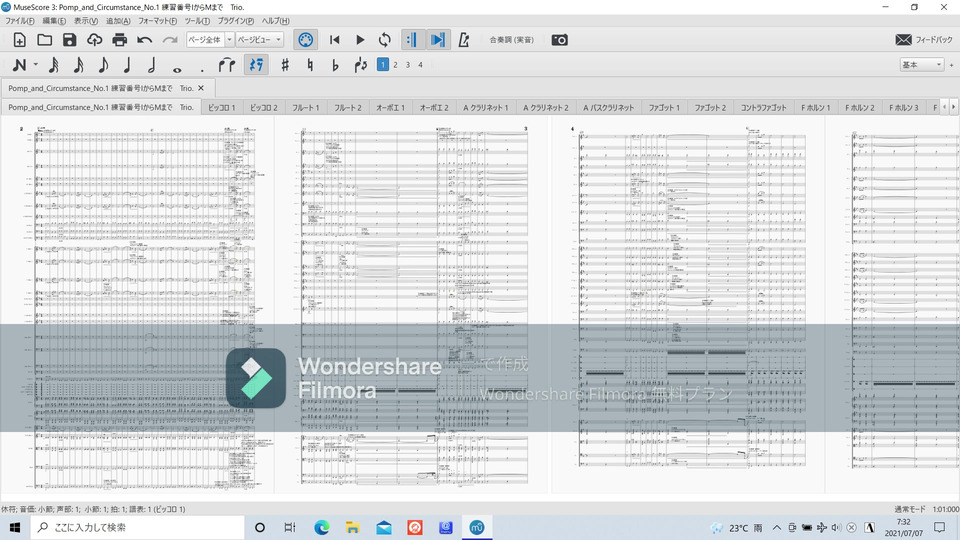Select voice 2
Viewport: 960px width, 540px height.
pyautogui.click(x=396, y=64)
